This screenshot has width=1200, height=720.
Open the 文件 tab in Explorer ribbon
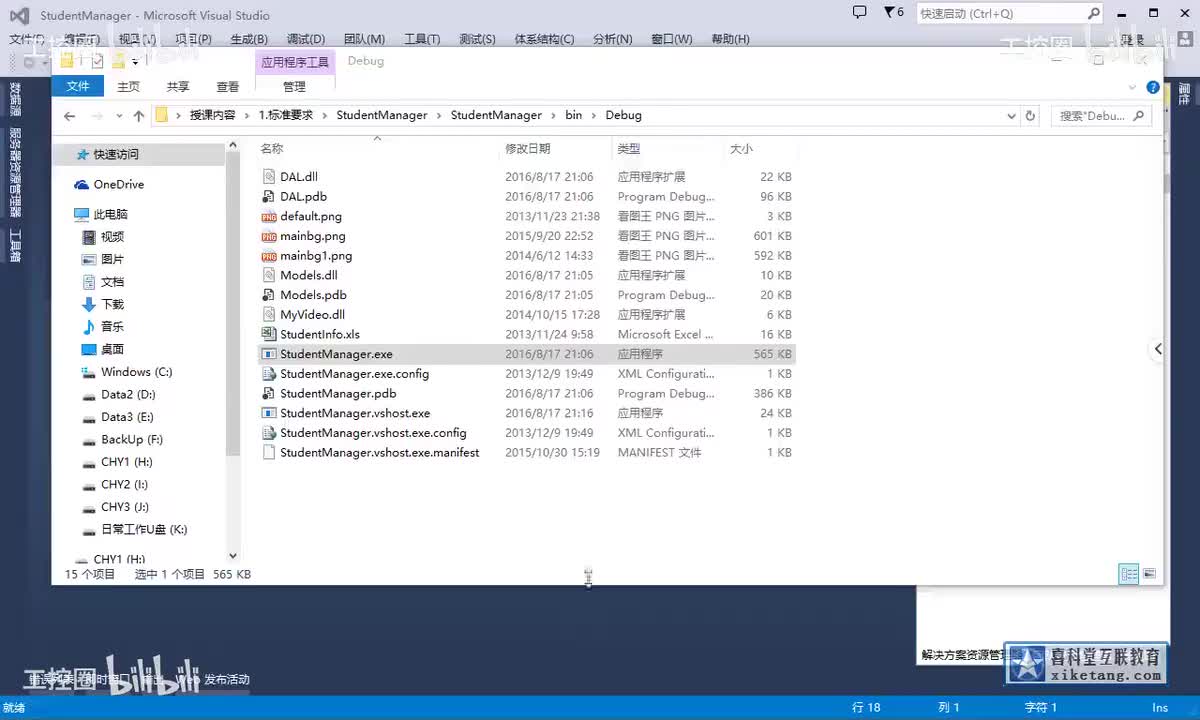[x=78, y=87]
